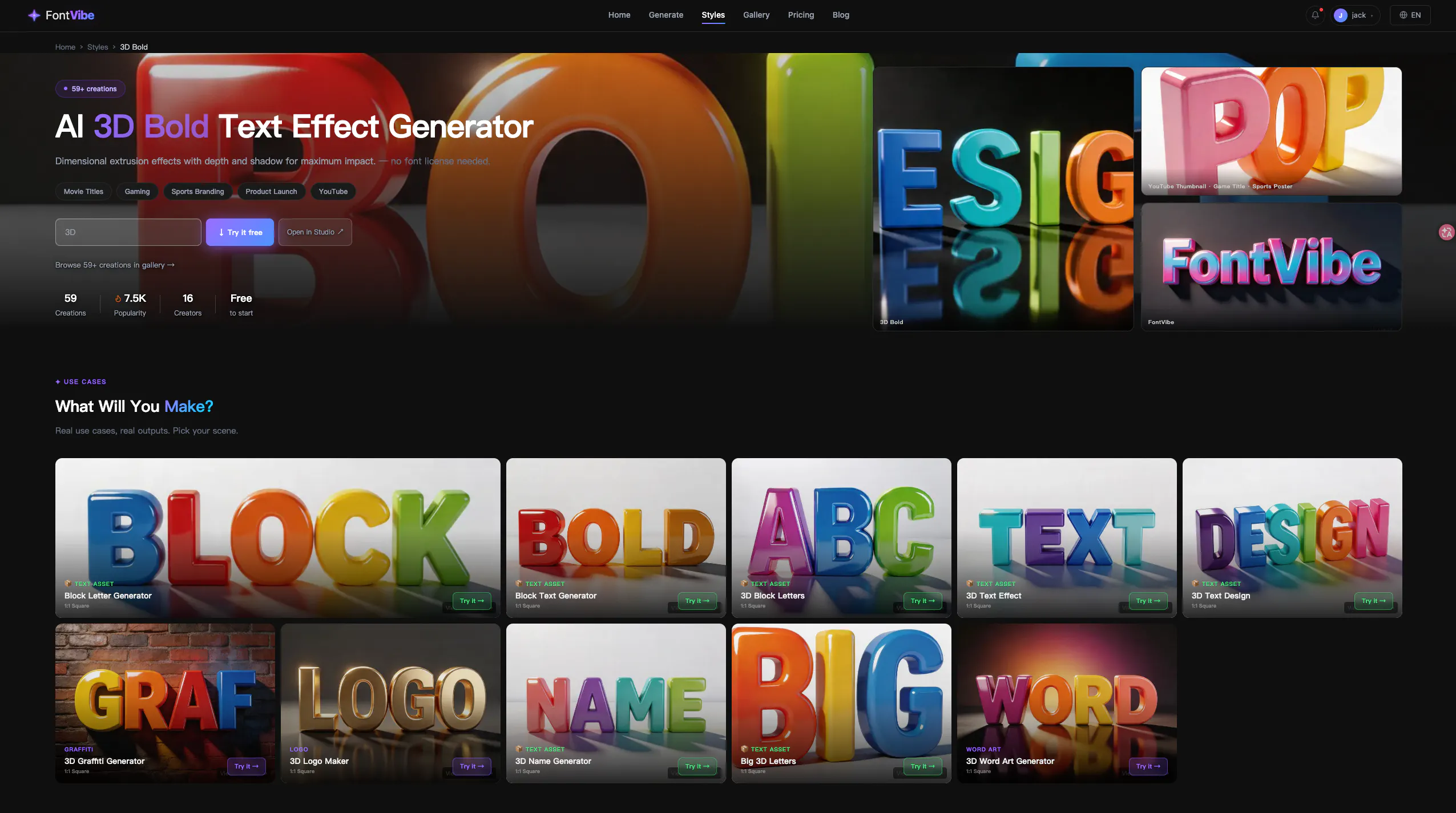1456x813 pixels.
Task: Click Try it on 3D Text Effect
Action: [x=1148, y=601]
